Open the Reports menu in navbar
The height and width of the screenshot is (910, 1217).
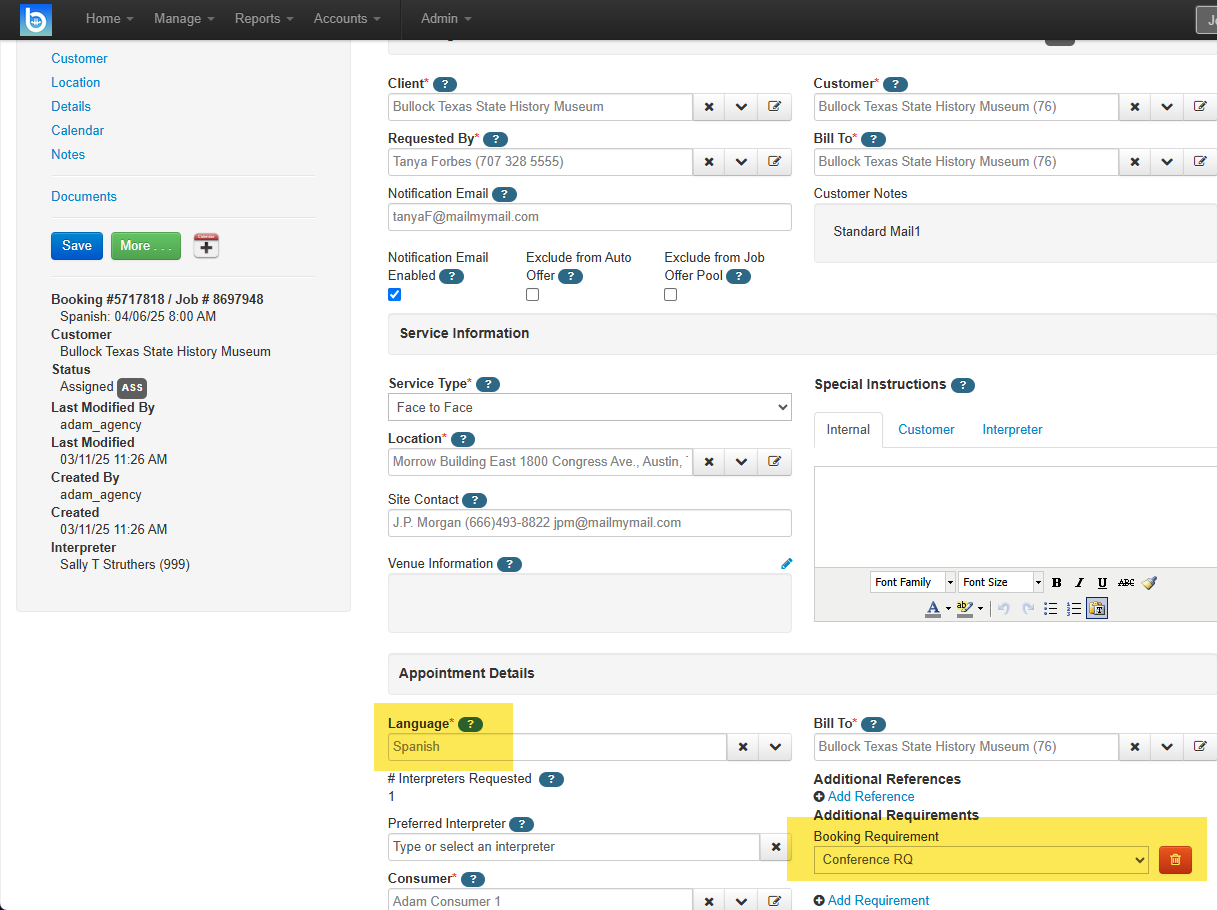pos(264,19)
